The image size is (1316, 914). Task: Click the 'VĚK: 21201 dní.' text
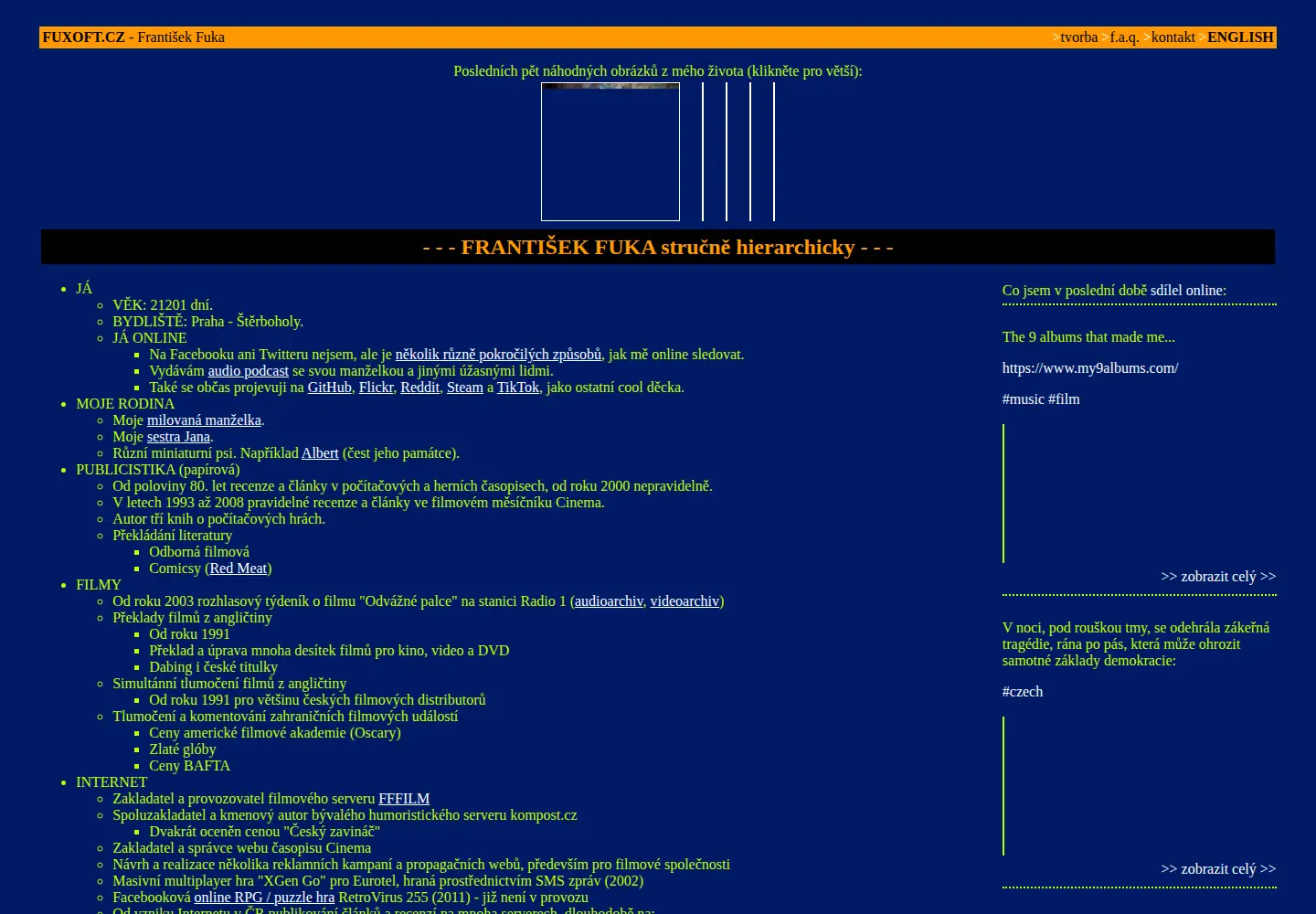pyautogui.click(x=163, y=305)
